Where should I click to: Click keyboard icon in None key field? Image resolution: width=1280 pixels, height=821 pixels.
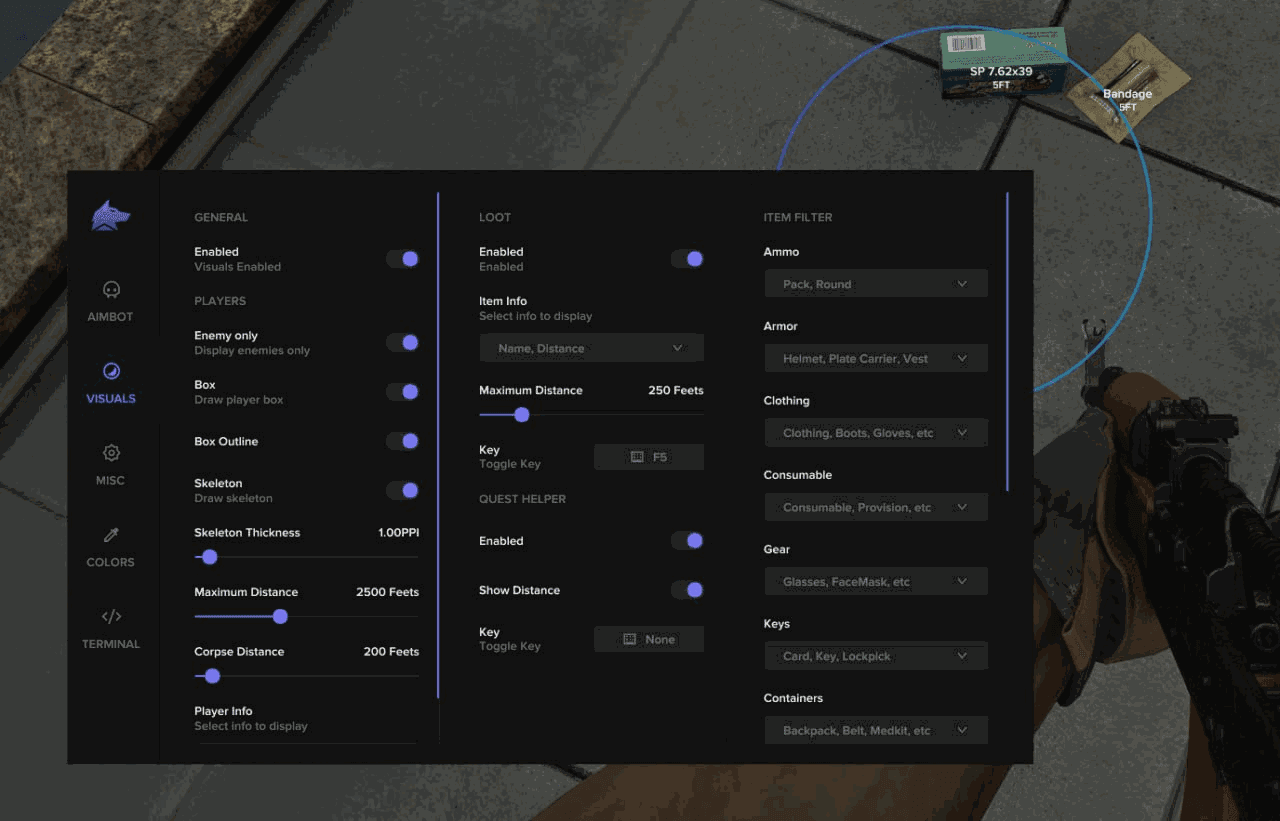point(630,639)
